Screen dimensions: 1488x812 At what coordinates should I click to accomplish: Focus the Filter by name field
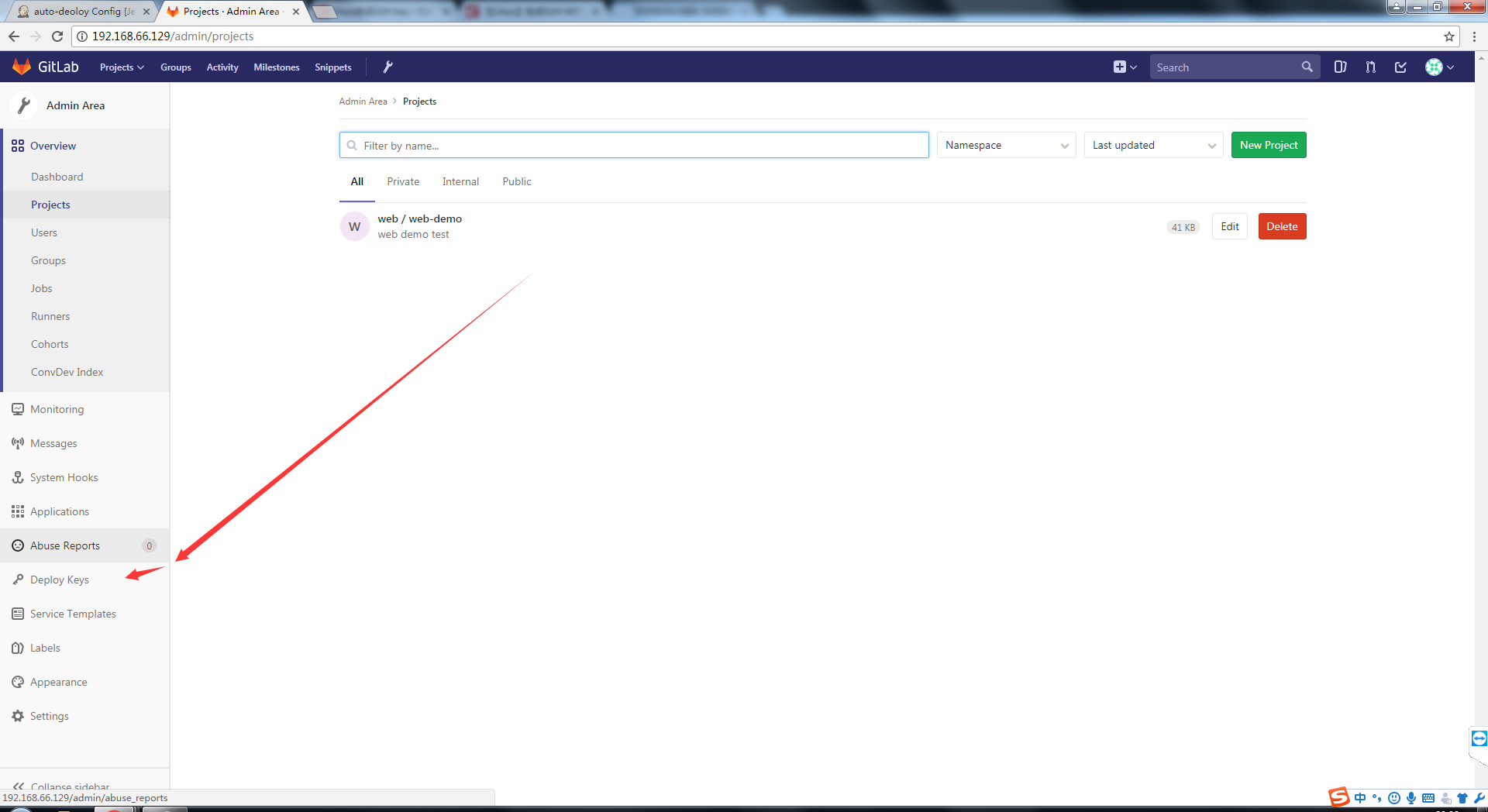pyautogui.click(x=634, y=145)
